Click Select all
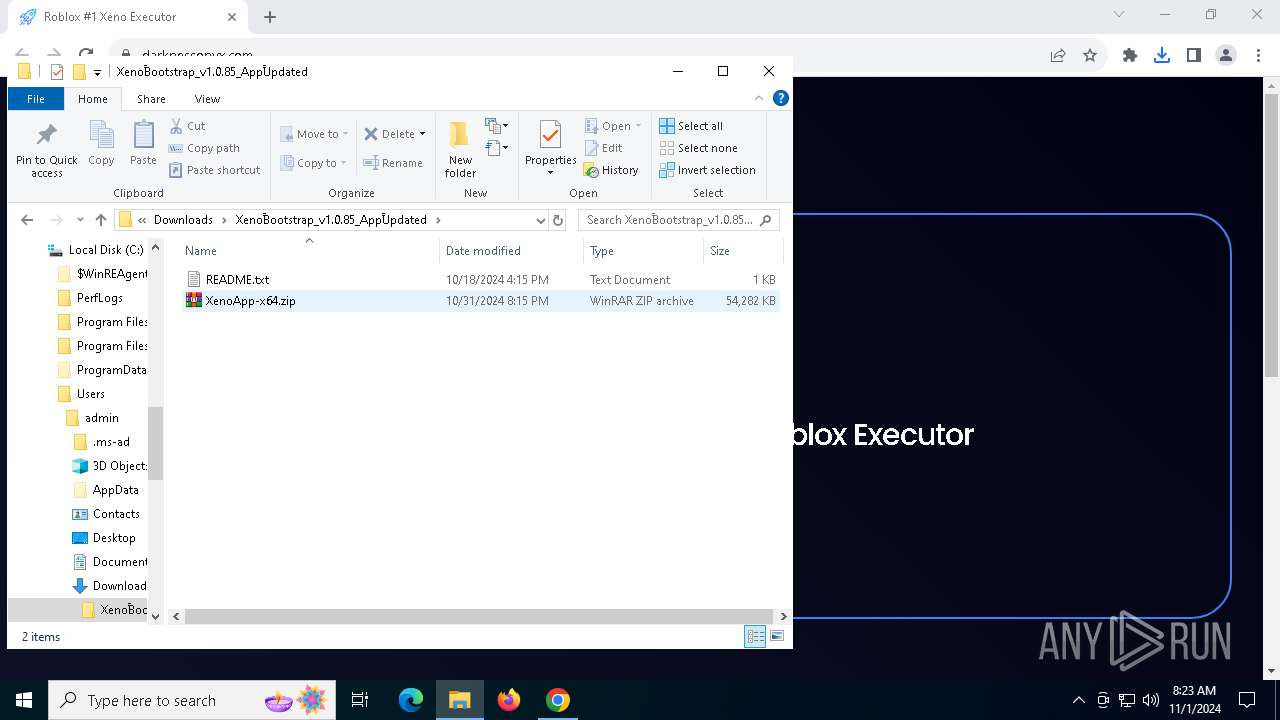1280x720 pixels. pos(691,126)
